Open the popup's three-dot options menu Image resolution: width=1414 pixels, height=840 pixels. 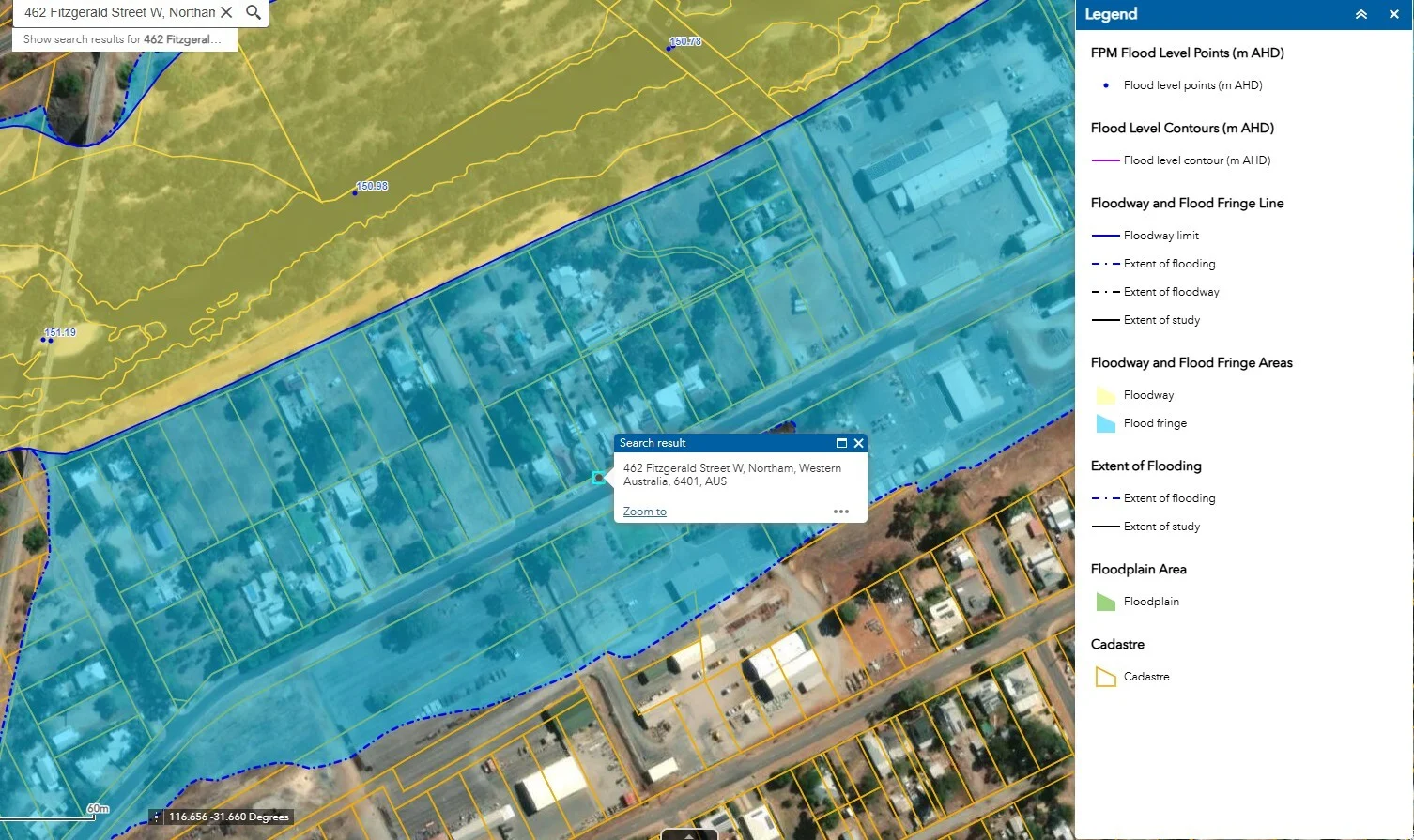840,512
